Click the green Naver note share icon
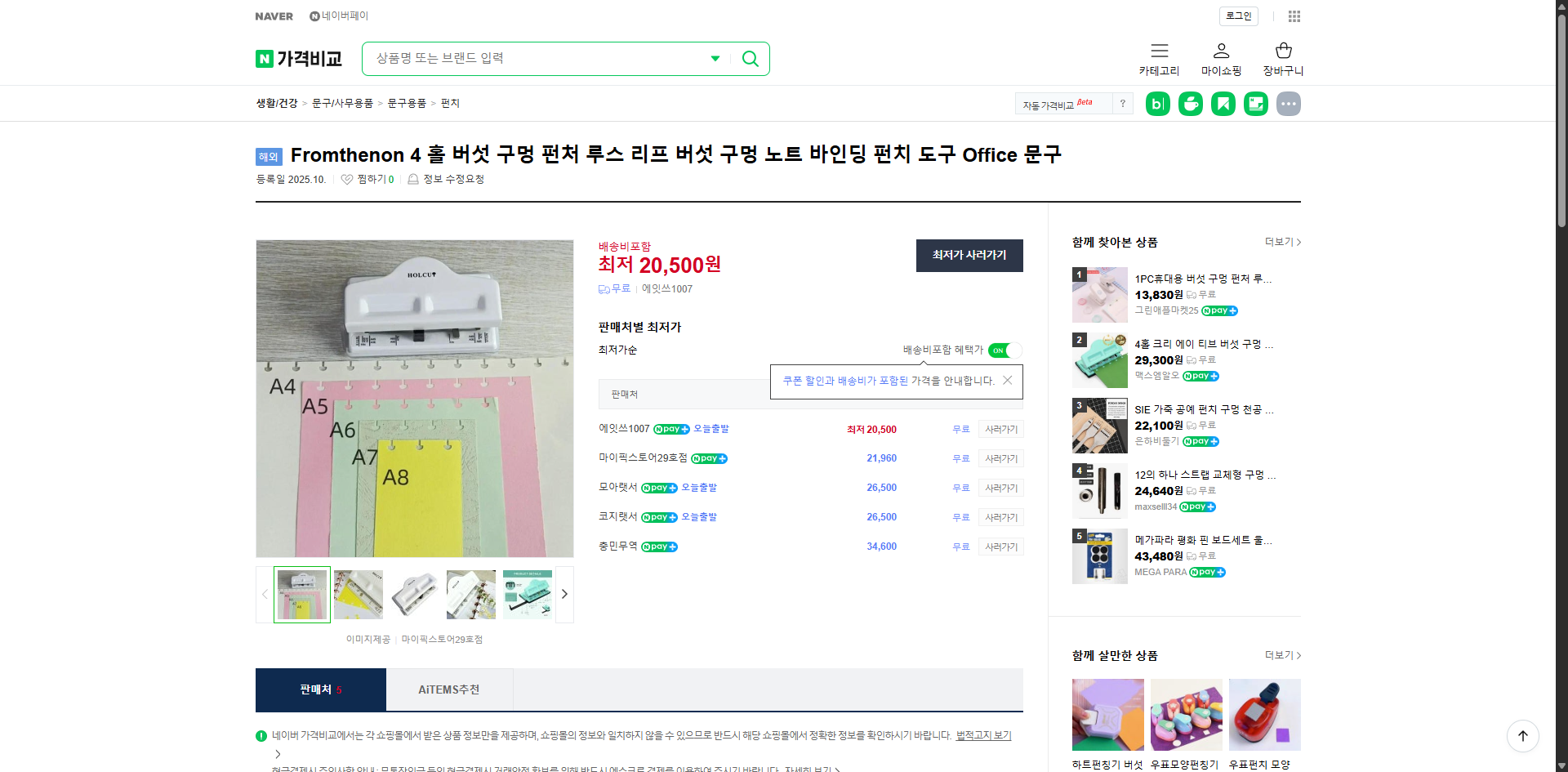Image resolution: width=1568 pixels, height=772 pixels. (x=1255, y=104)
